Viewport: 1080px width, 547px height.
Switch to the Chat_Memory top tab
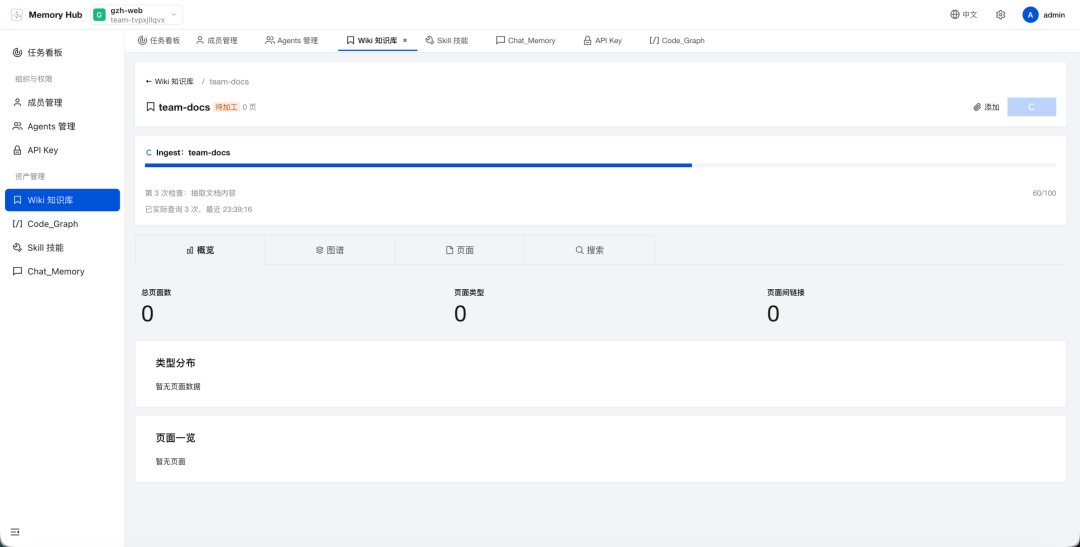coord(526,41)
